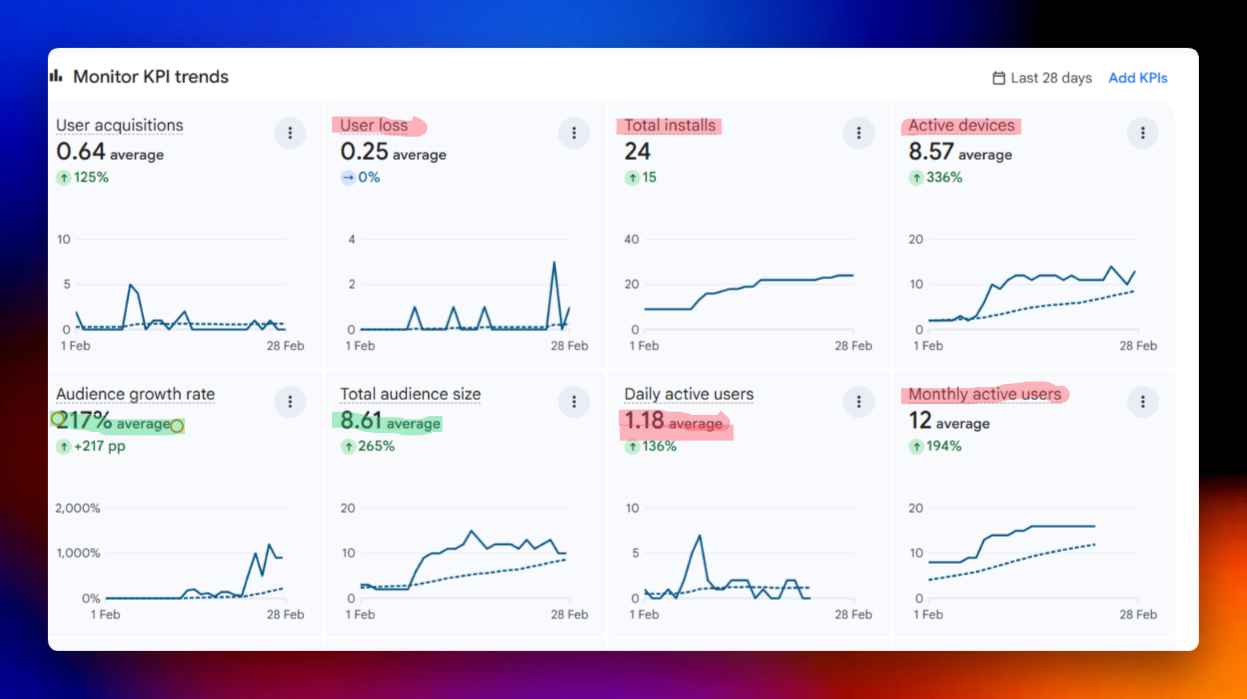
Task: Open Active devices card kebab menu
Action: tap(1142, 133)
